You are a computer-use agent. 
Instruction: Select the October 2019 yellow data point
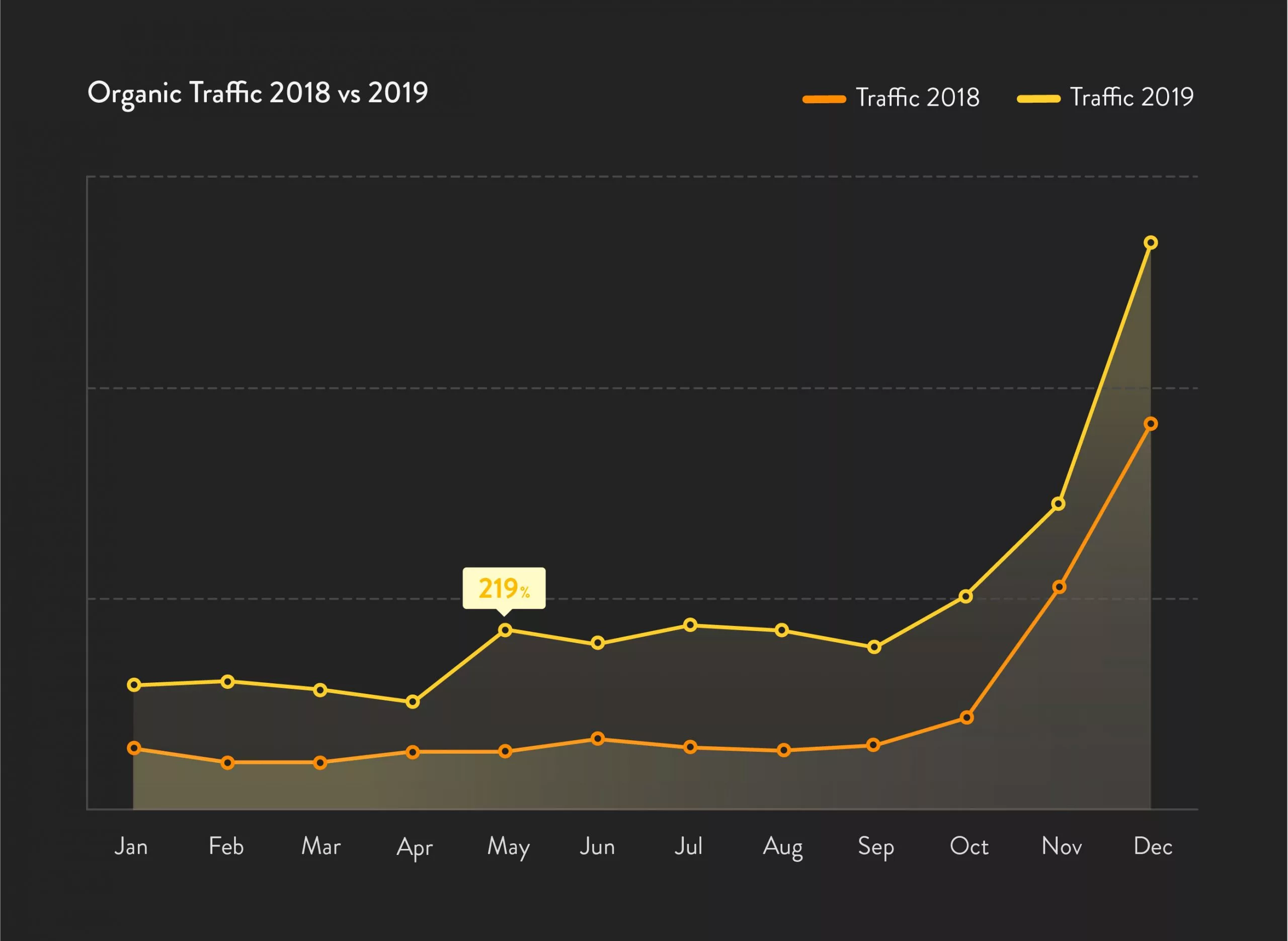[x=965, y=596]
